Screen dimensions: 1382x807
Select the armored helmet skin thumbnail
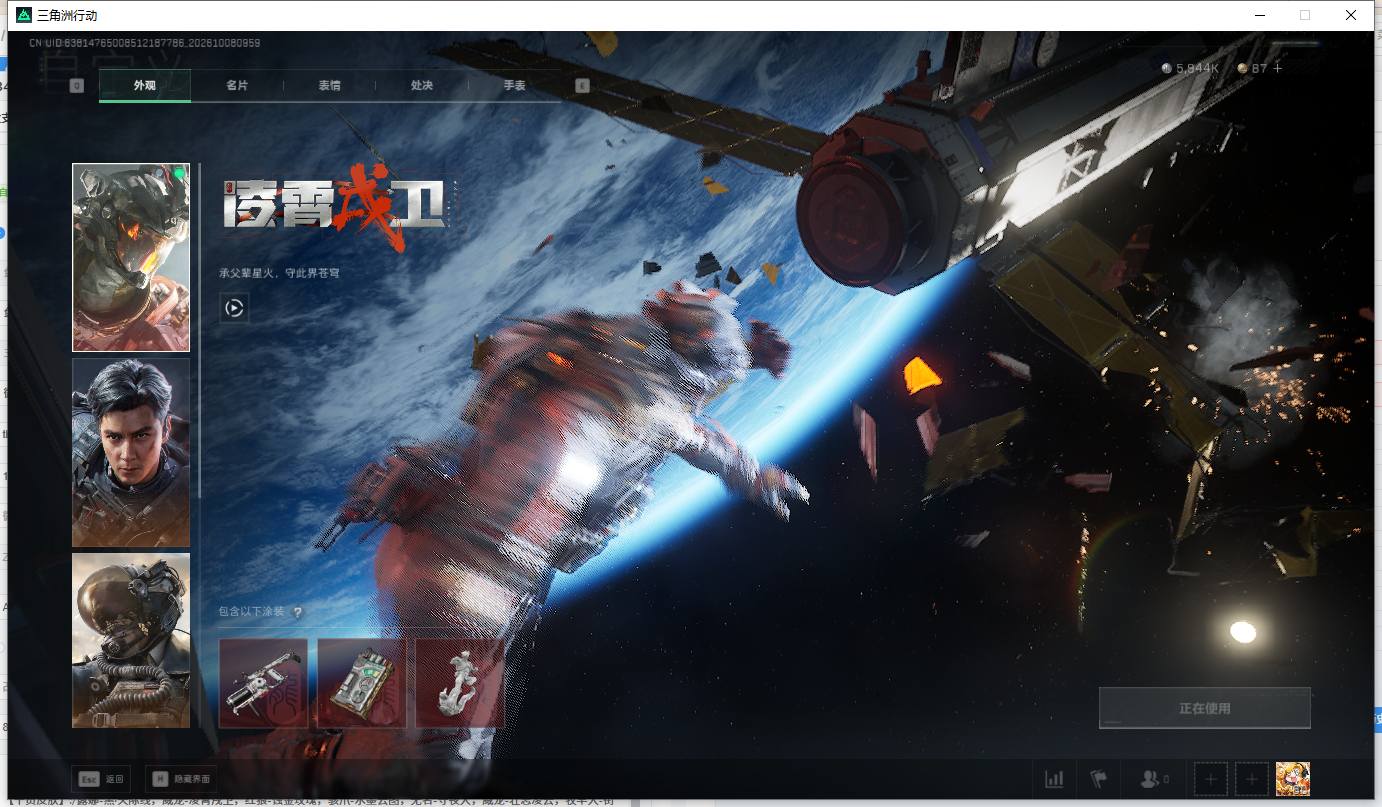click(x=131, y=257)
